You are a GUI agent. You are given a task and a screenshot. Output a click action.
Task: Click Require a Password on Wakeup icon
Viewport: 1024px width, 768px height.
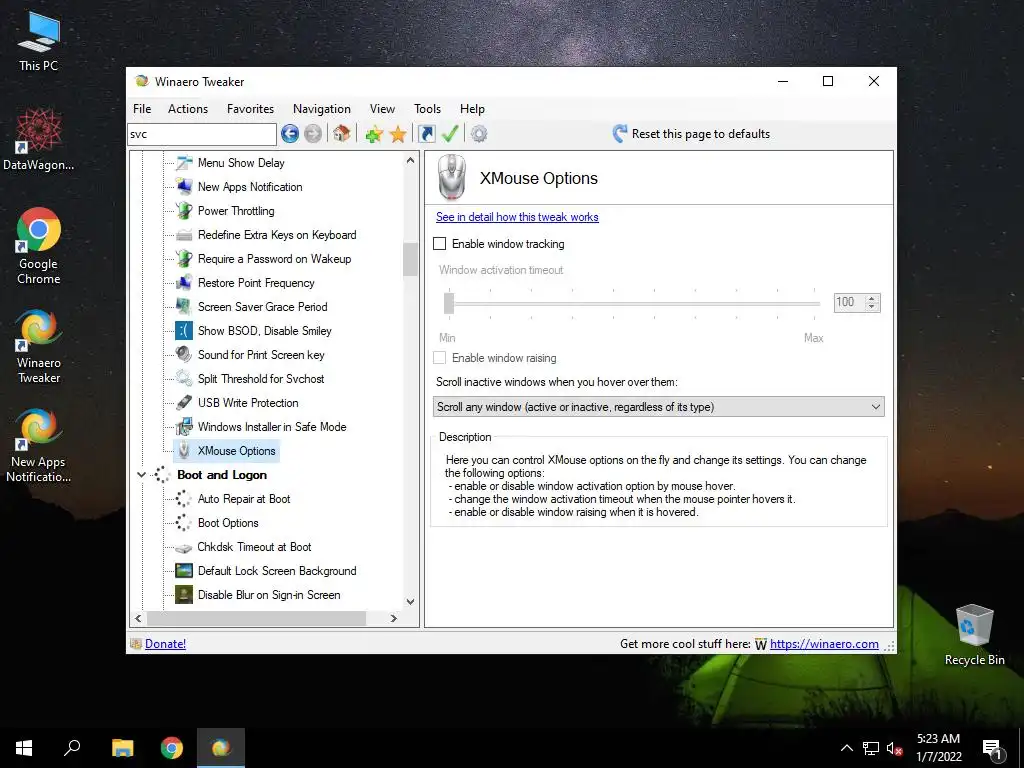[184, 259]
